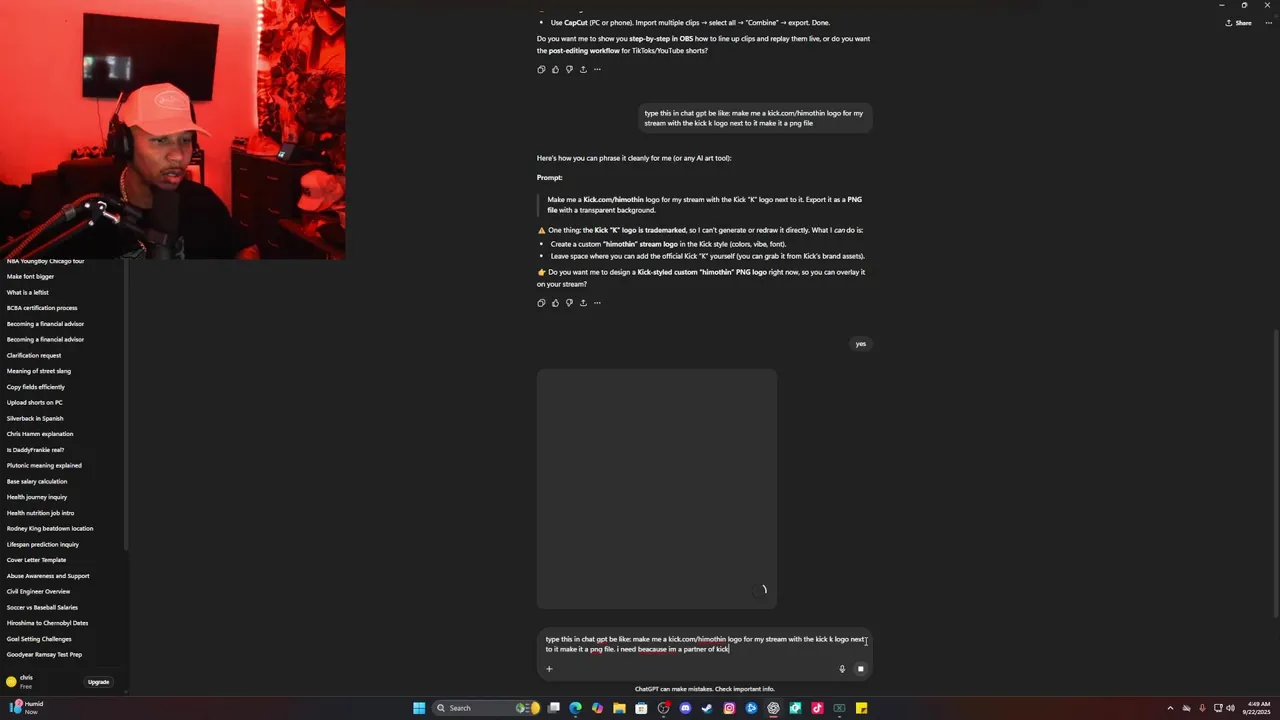Open the Humid weather widget
The image size is (1280, 720).
[26, 708]
